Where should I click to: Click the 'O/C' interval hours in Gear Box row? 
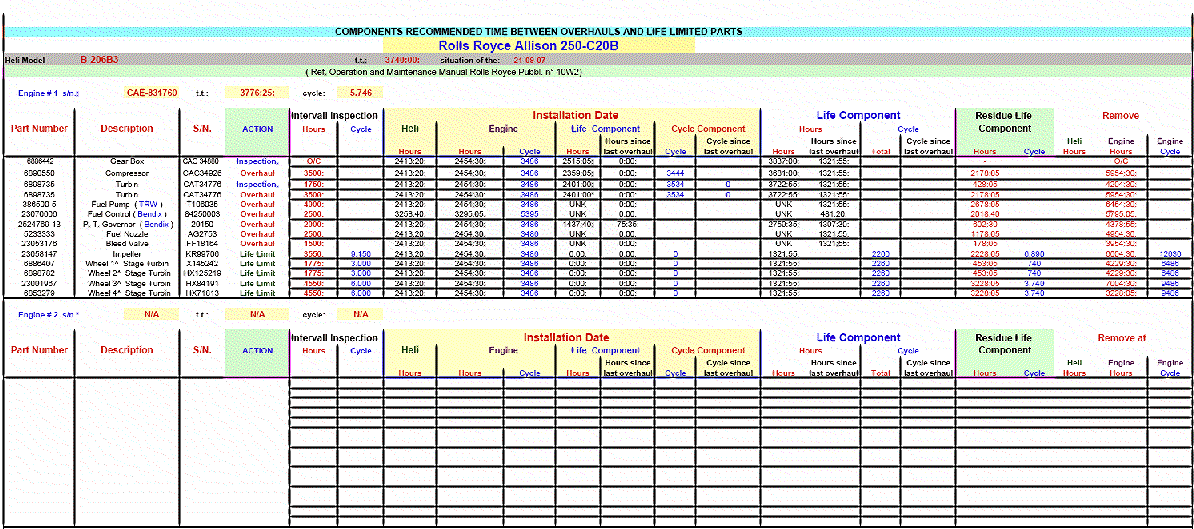[313, 161]
